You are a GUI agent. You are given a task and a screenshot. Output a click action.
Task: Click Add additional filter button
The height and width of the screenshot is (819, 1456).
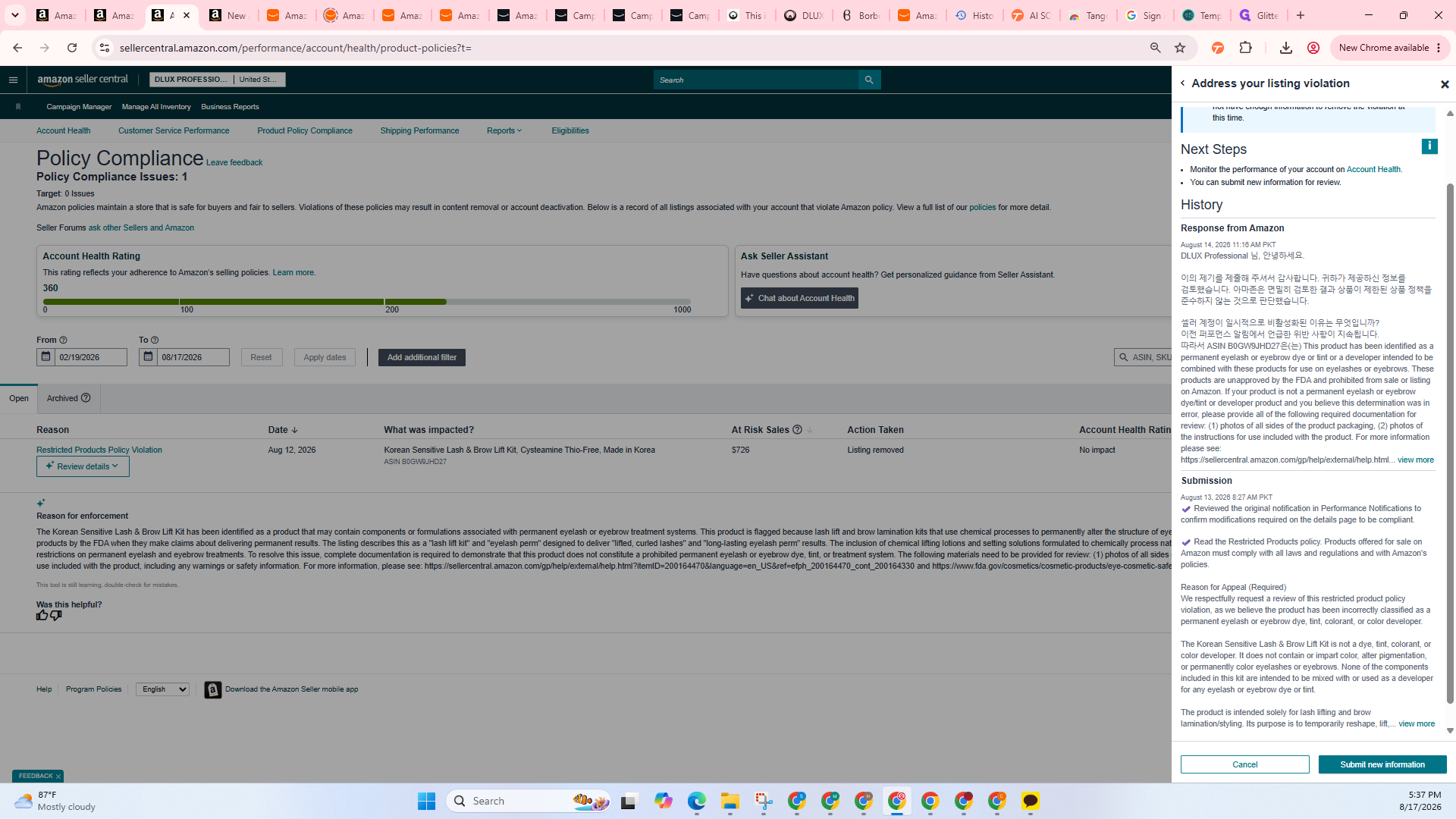coord(422,357)
